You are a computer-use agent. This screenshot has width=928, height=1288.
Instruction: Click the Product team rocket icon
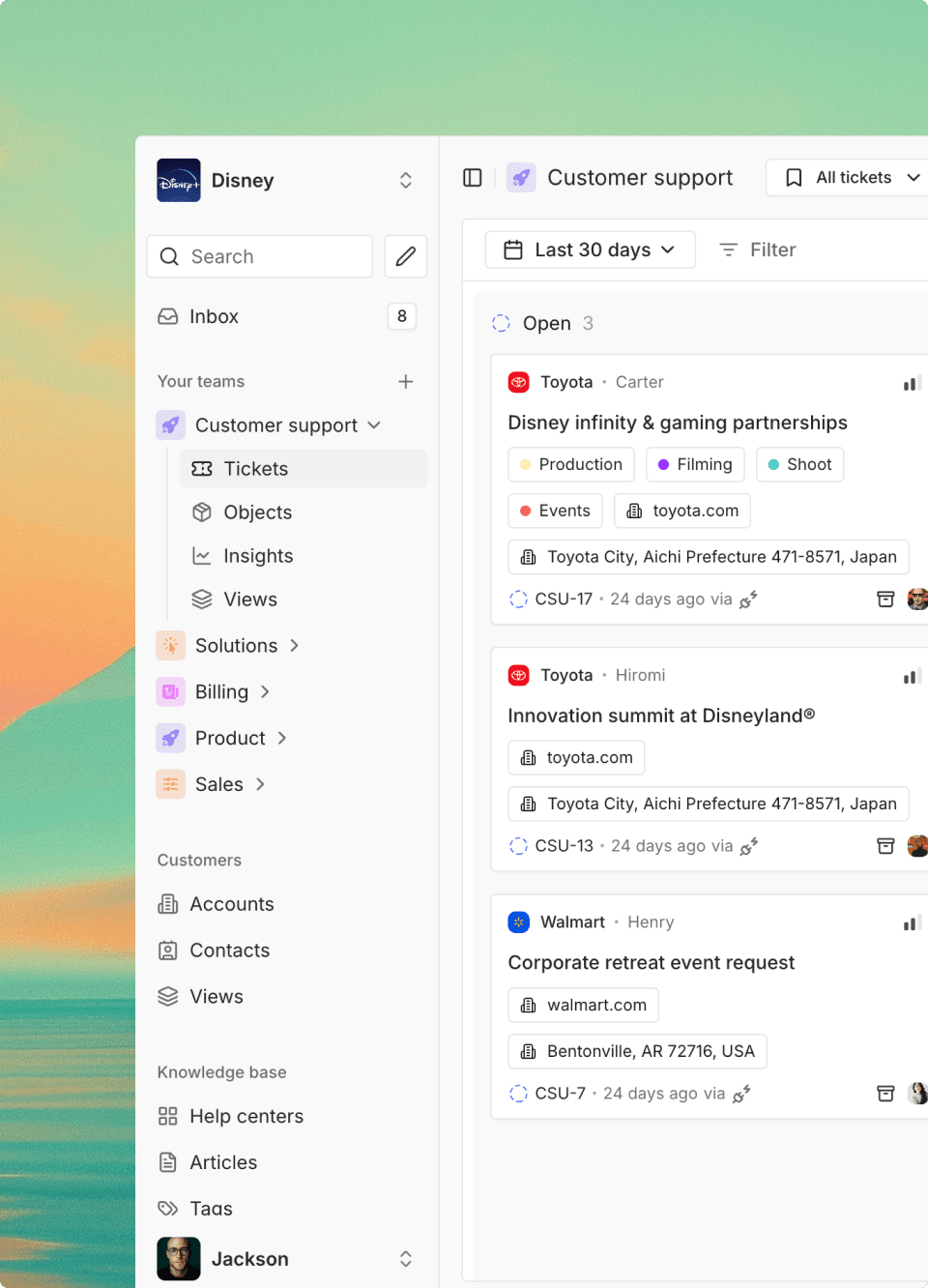(x=171, y=739)
